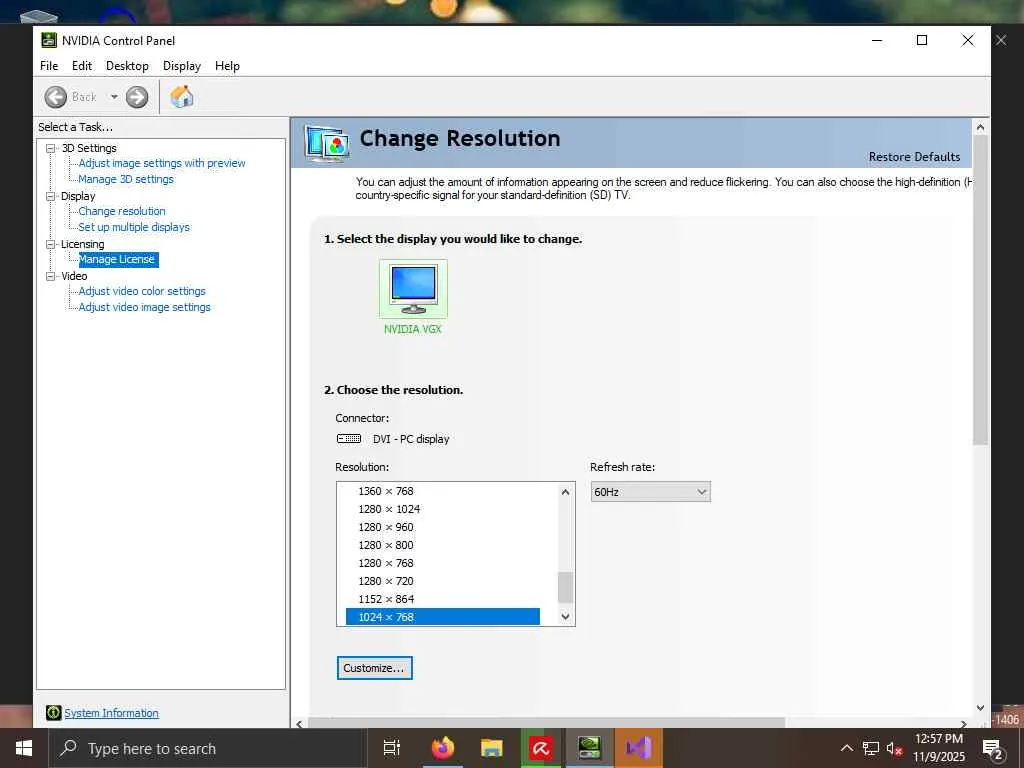Click Restore Defaults link

click(914, 157)
